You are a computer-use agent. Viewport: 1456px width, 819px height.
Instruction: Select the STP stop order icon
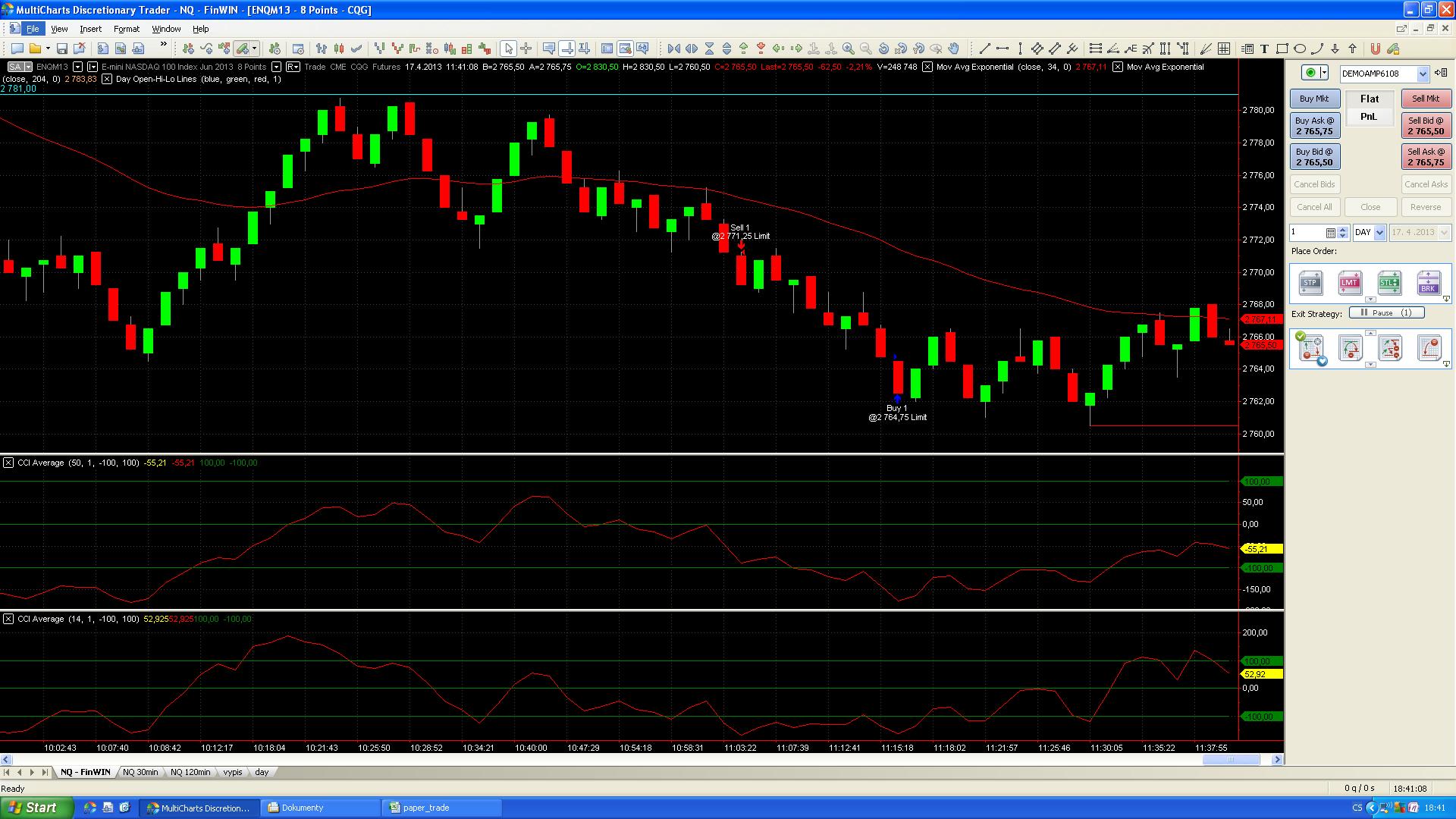pos(1310,284)
